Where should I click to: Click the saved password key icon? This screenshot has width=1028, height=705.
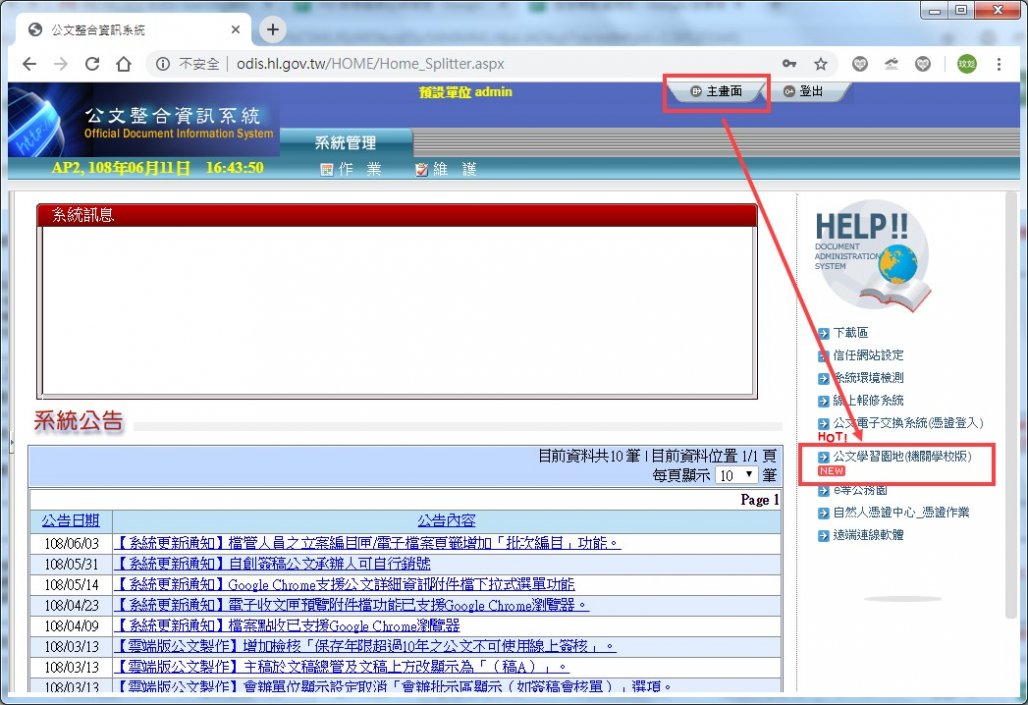[790, 64]
